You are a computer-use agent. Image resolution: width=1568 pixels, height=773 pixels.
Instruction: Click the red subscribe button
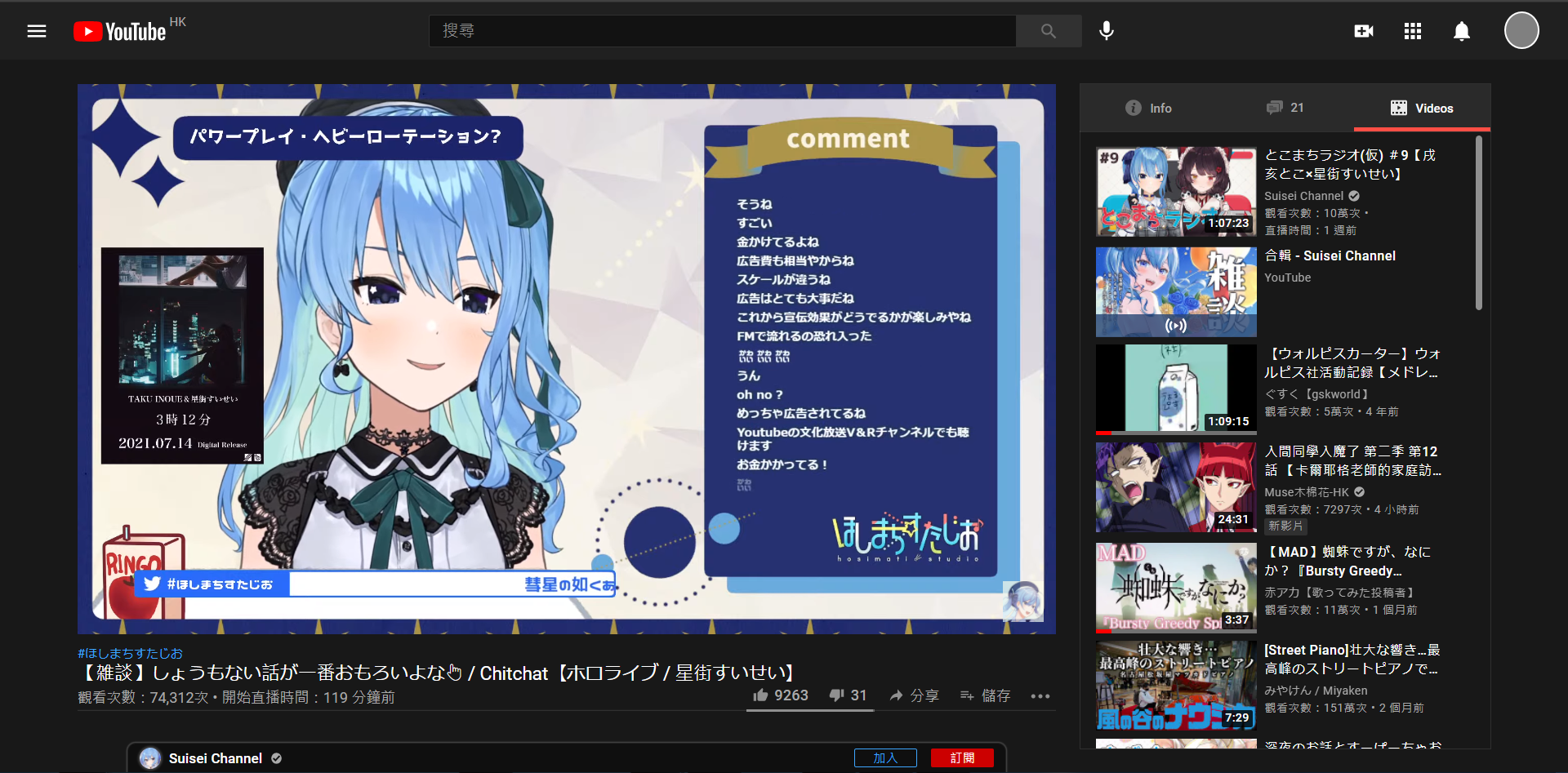pos(962,758)
